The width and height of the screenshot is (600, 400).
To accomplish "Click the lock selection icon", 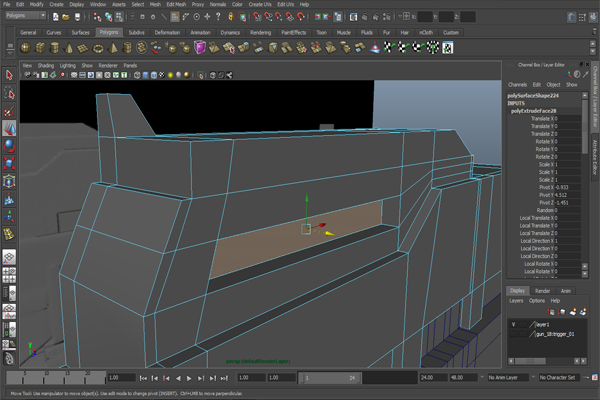I will point(231,16).
